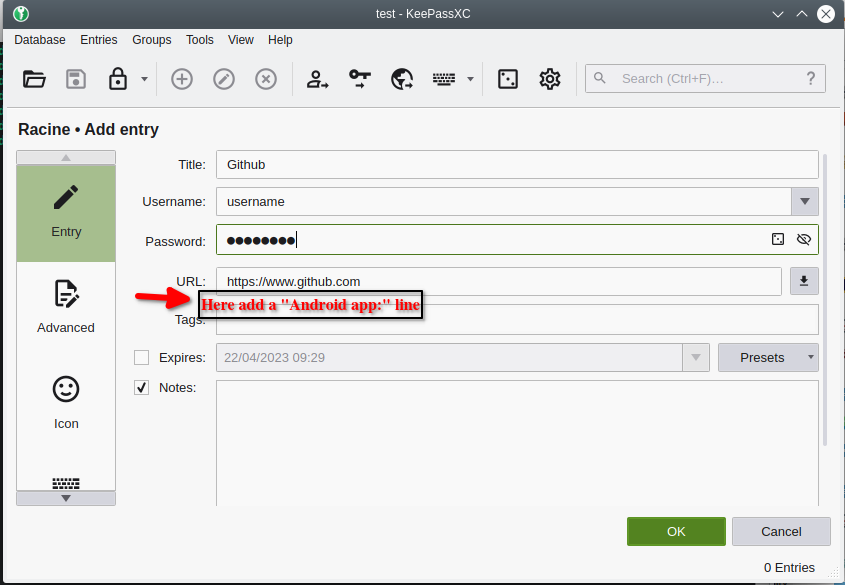Click the OK button
This screenshot has height=585, width=845.
point(676,531)
